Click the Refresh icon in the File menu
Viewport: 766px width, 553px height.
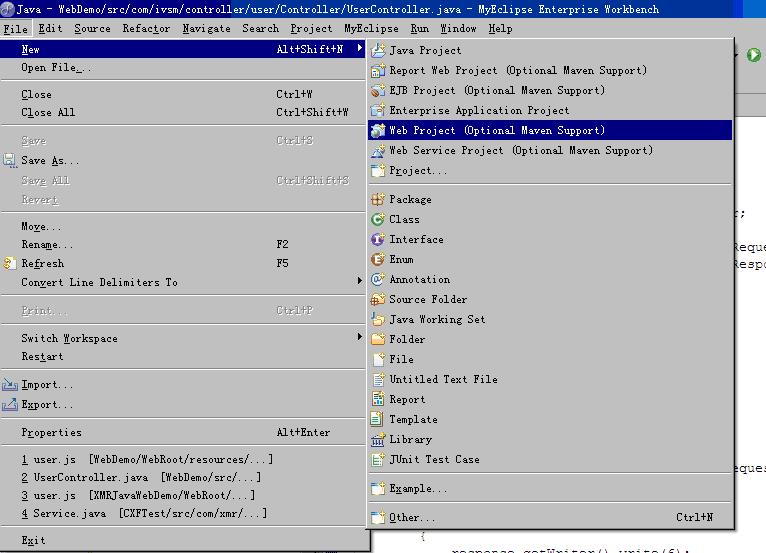(10, 263)
